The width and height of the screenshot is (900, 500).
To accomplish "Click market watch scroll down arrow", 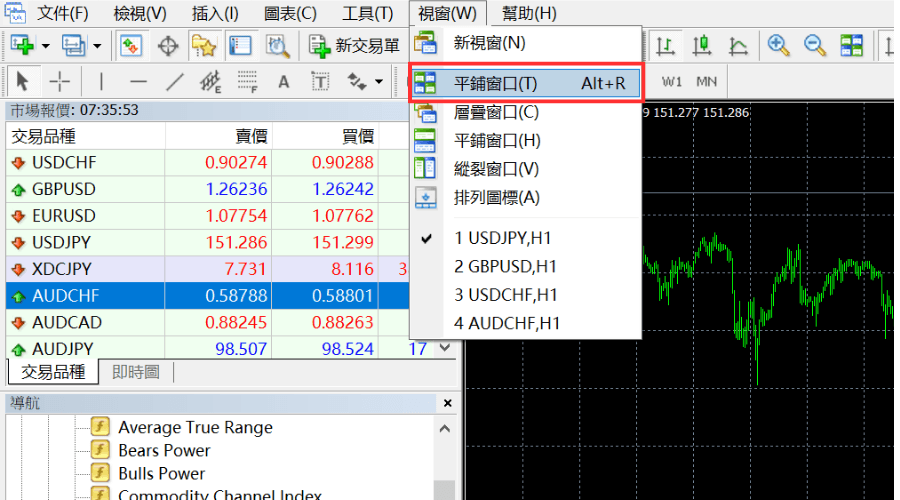I will point(445,347).
